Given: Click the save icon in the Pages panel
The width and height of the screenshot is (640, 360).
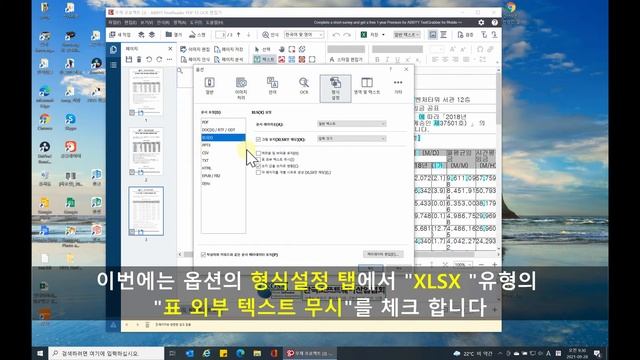Looking at the screenshot, I should [129, 60].
